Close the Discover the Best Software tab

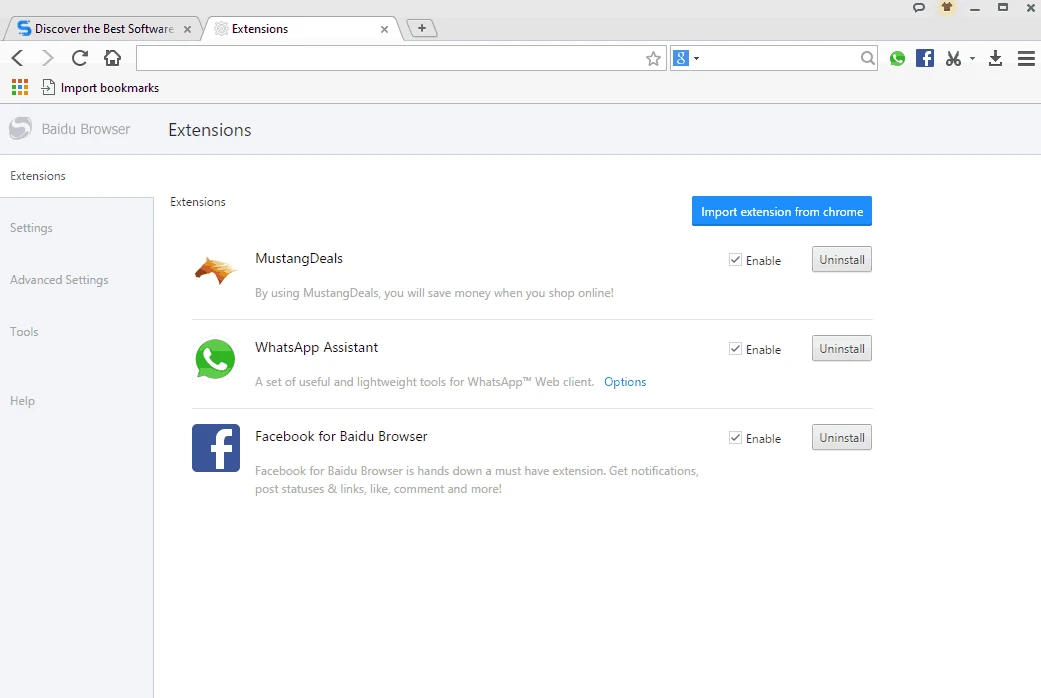click(x=187, y=29)
